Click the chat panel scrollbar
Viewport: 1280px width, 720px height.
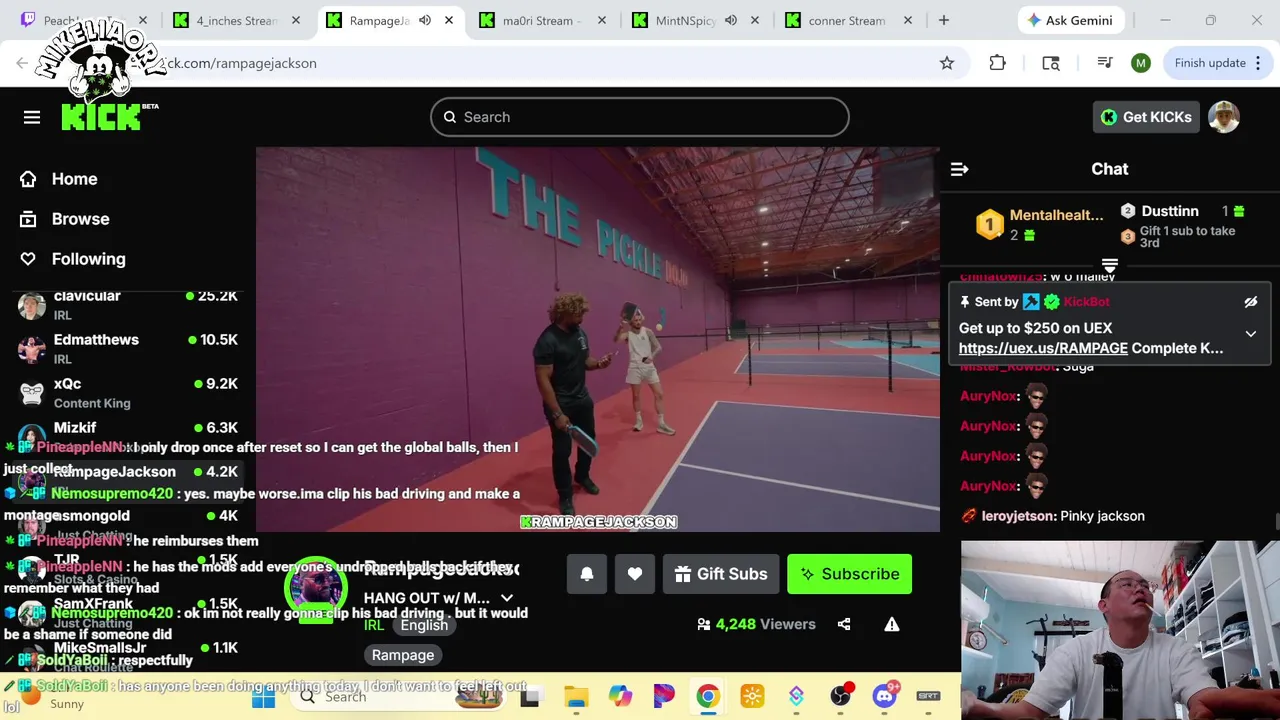pyautogui.click(x=1275, y=521)
